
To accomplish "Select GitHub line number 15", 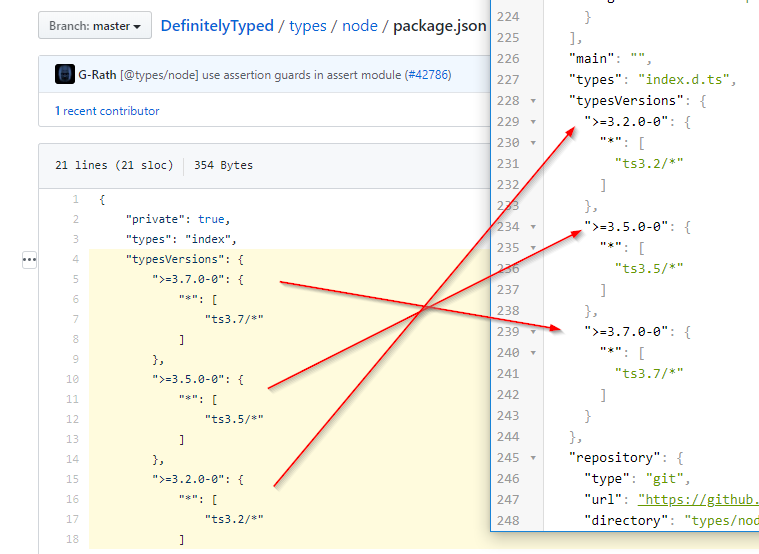I will click(x=73, y=479).
